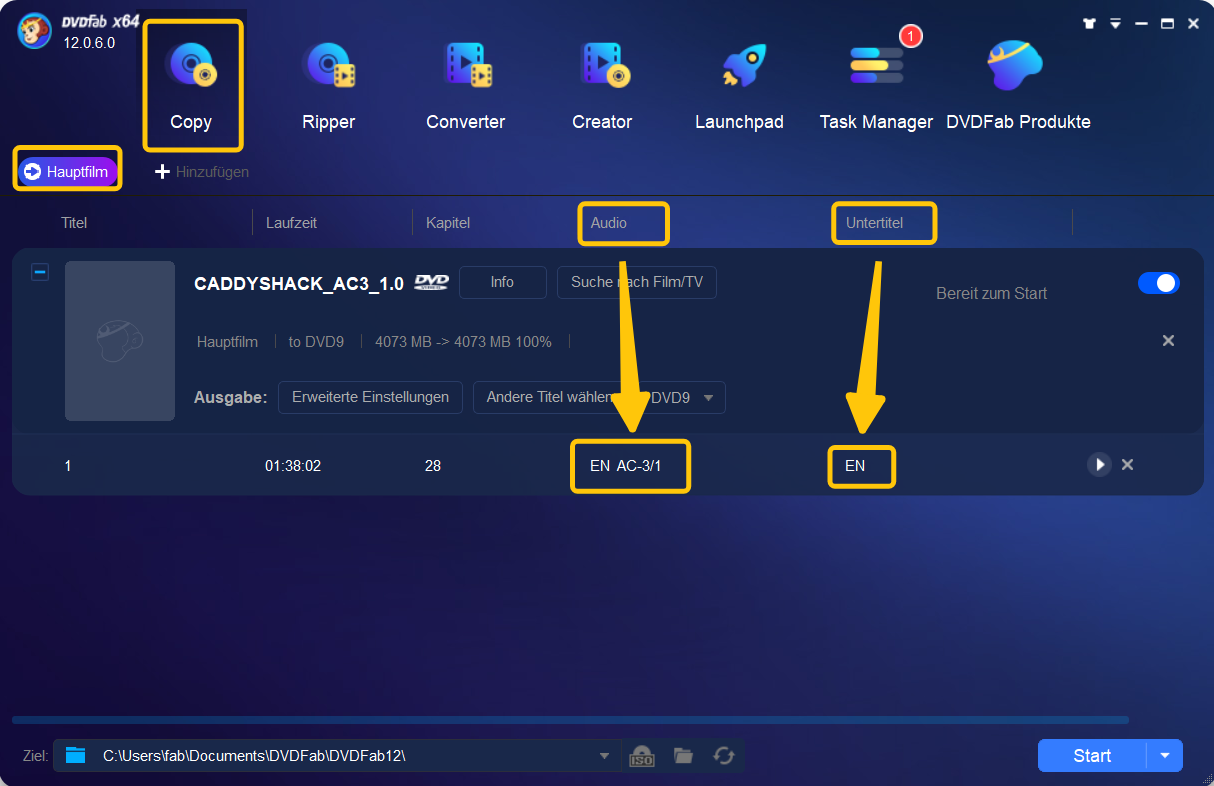1214x786 pixels.
Task: Open the Info button
Action: [x=502, y=283]
